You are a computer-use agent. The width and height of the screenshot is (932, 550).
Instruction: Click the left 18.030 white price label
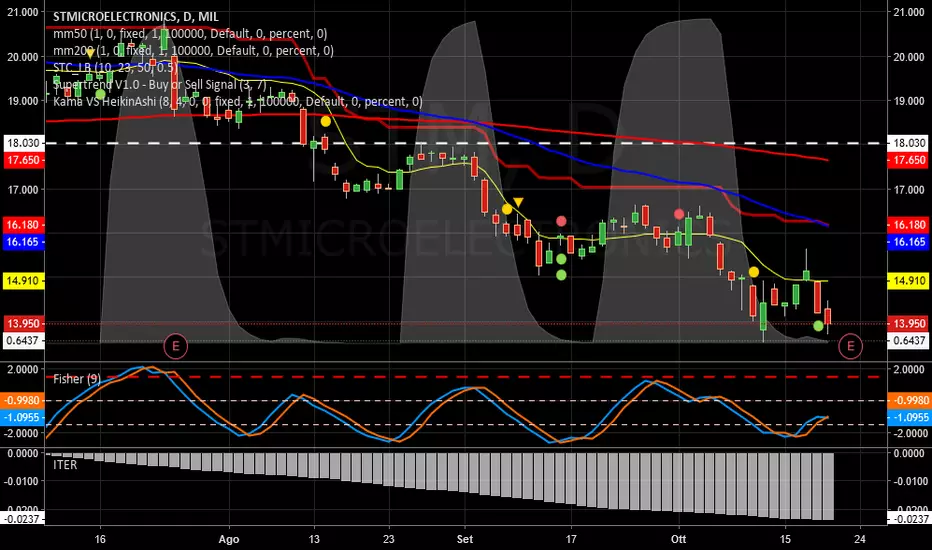[x=23, y=143]
